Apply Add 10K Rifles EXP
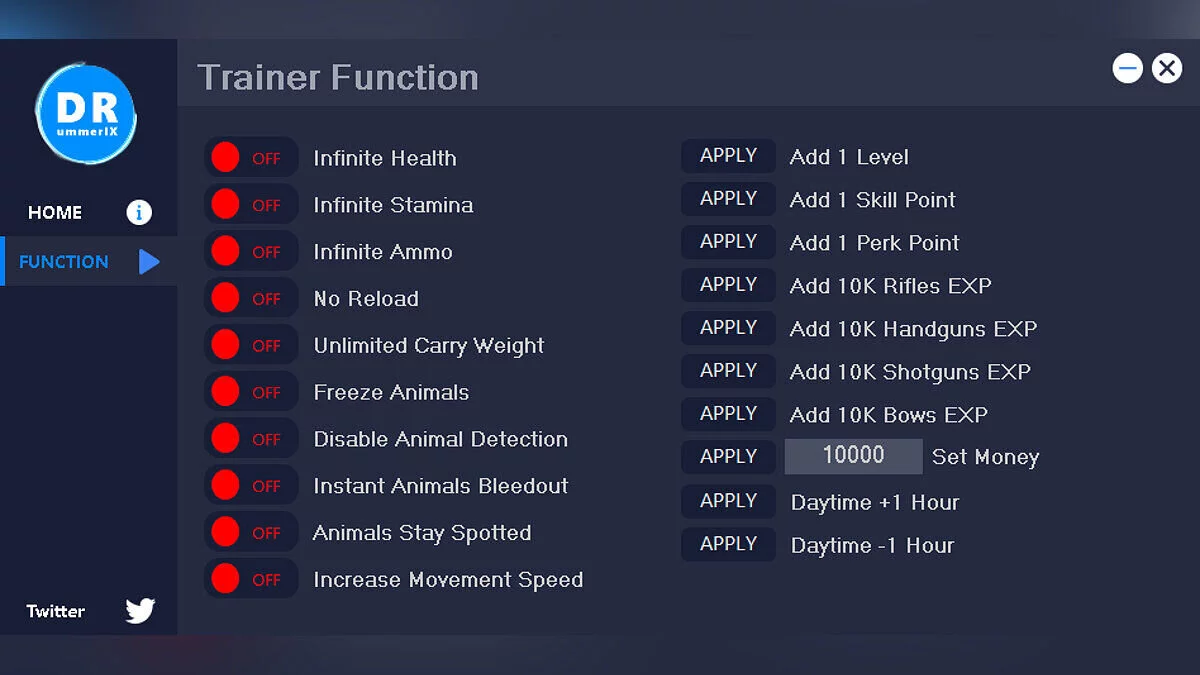This screenshot has height=675, width=1200. pyautogui.click(x=728, y=285)
